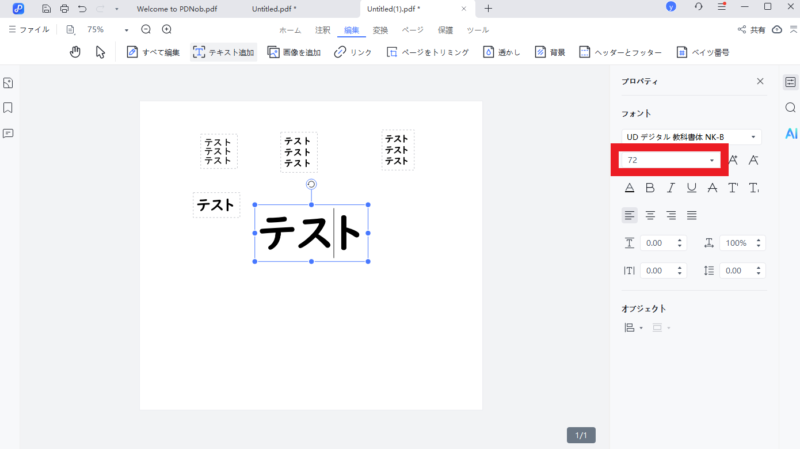
Task: Open the page thumbnails sidebar panel
Action: click(x=8, y=82)
